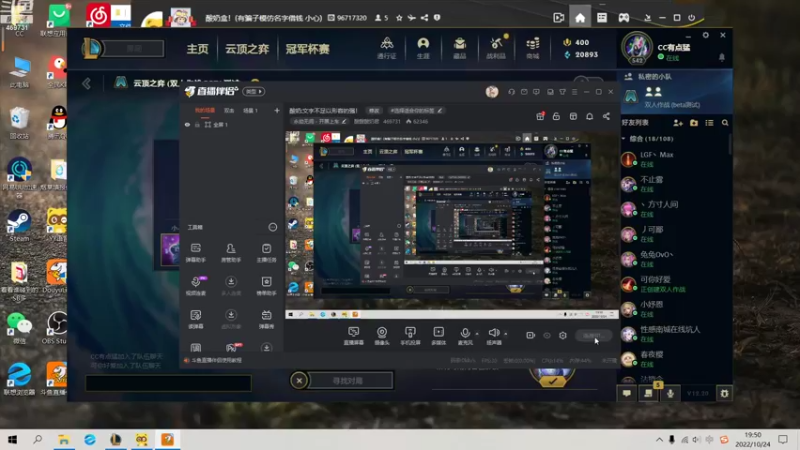Open gift box icon in streaming app

(x=540, y=116)
